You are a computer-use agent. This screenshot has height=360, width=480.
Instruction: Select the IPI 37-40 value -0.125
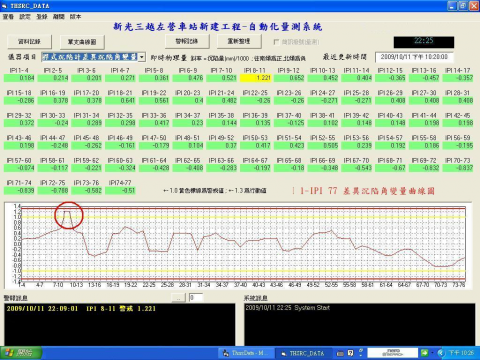289,123
